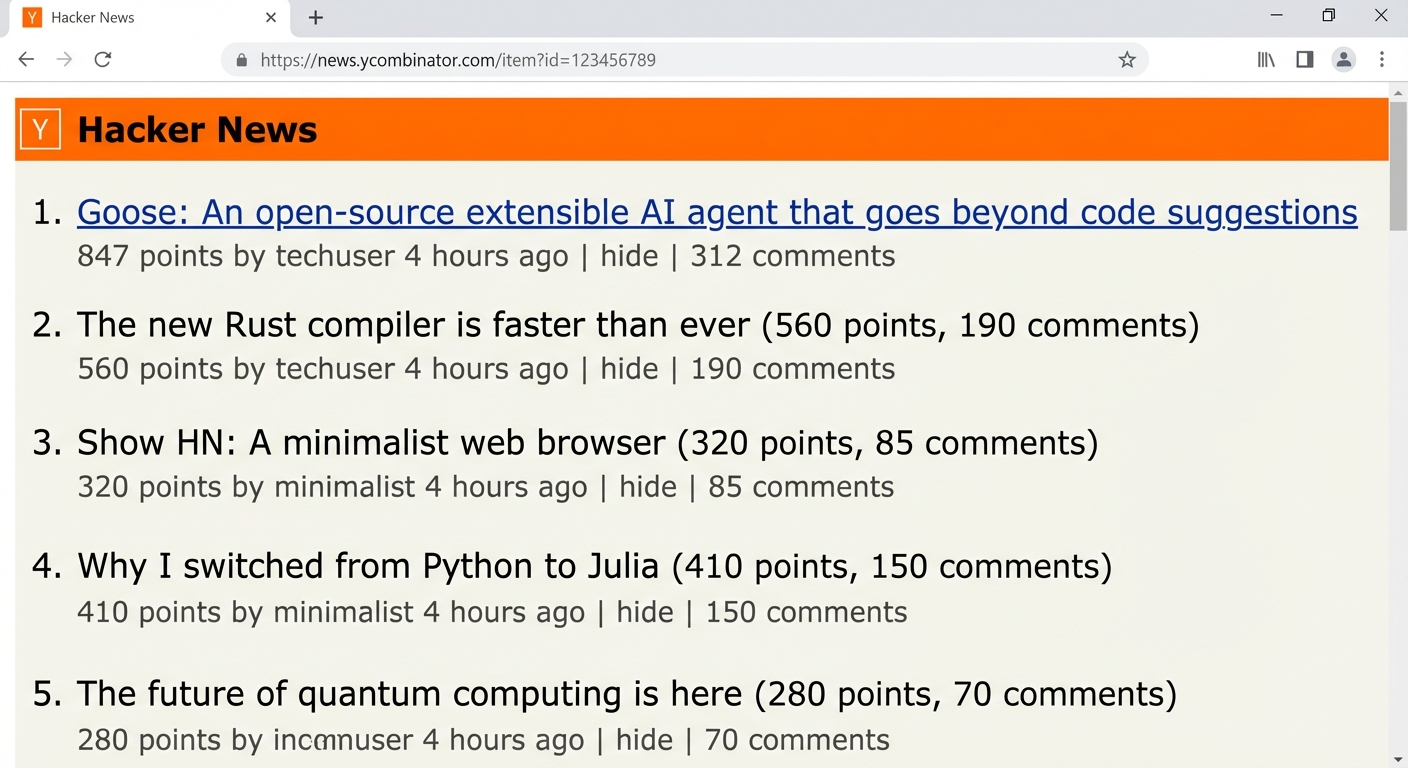Open the reading list library icon

click(1265, 59)
